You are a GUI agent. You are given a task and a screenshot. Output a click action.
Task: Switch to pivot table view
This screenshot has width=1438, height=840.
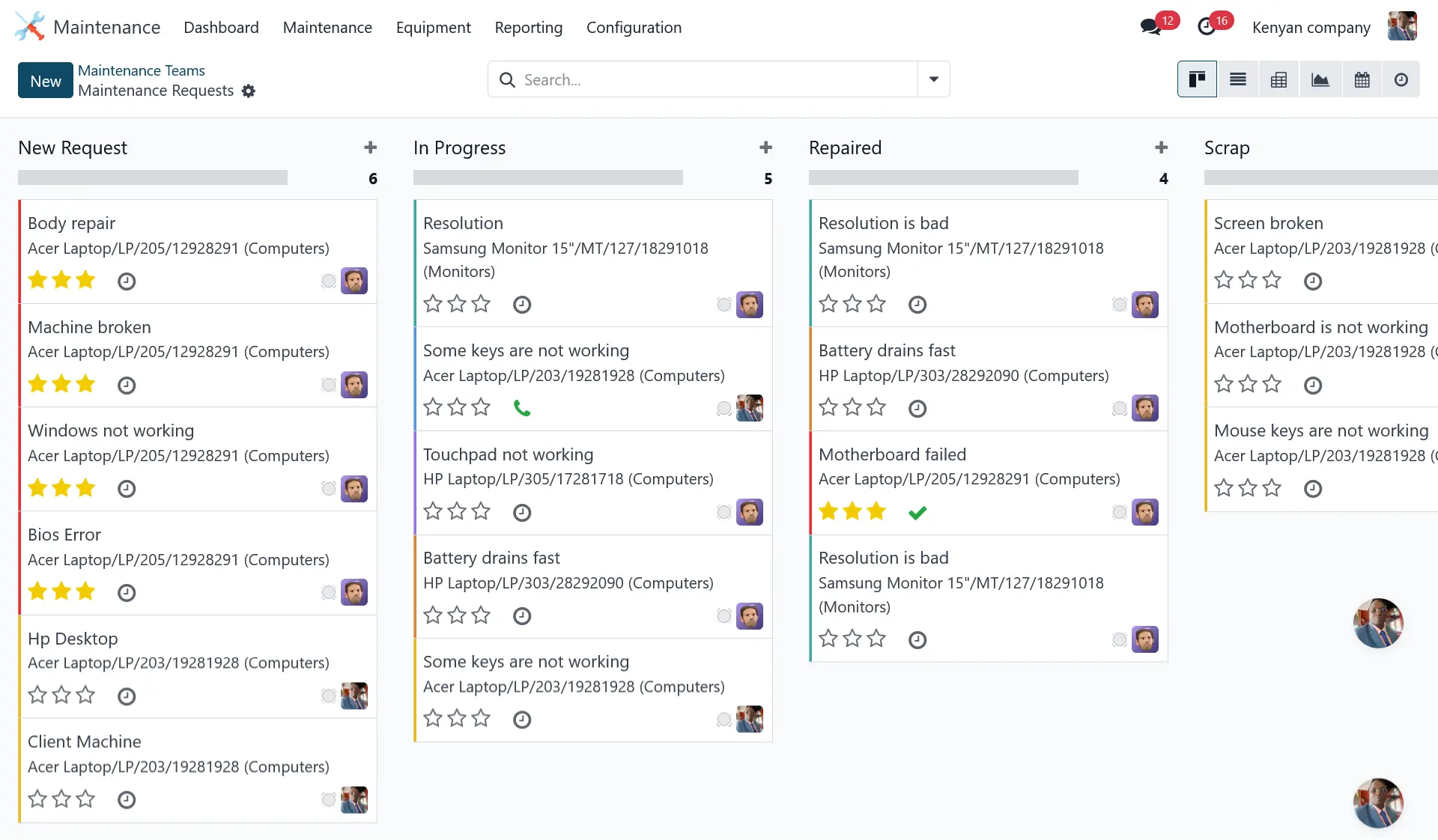tap(1278, 79)
